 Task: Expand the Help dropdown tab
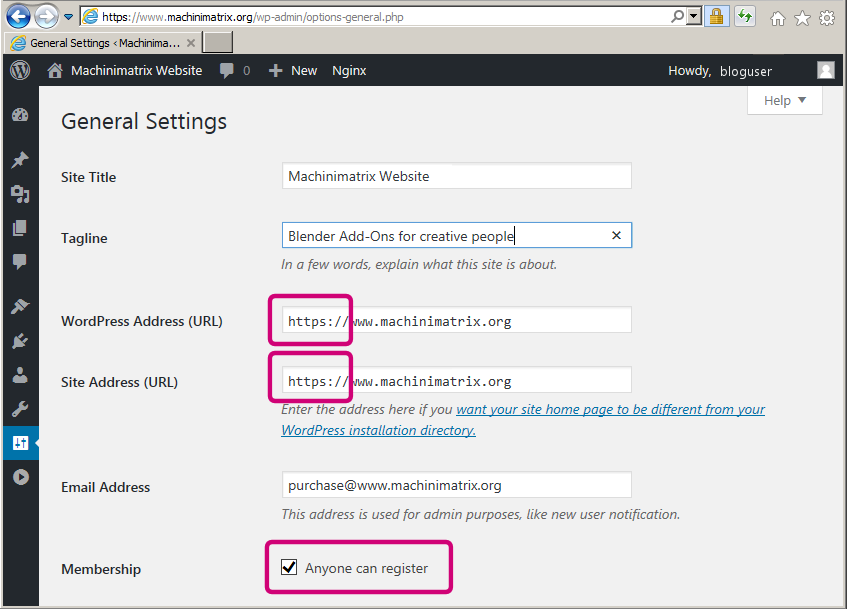(x=785, y=101)
